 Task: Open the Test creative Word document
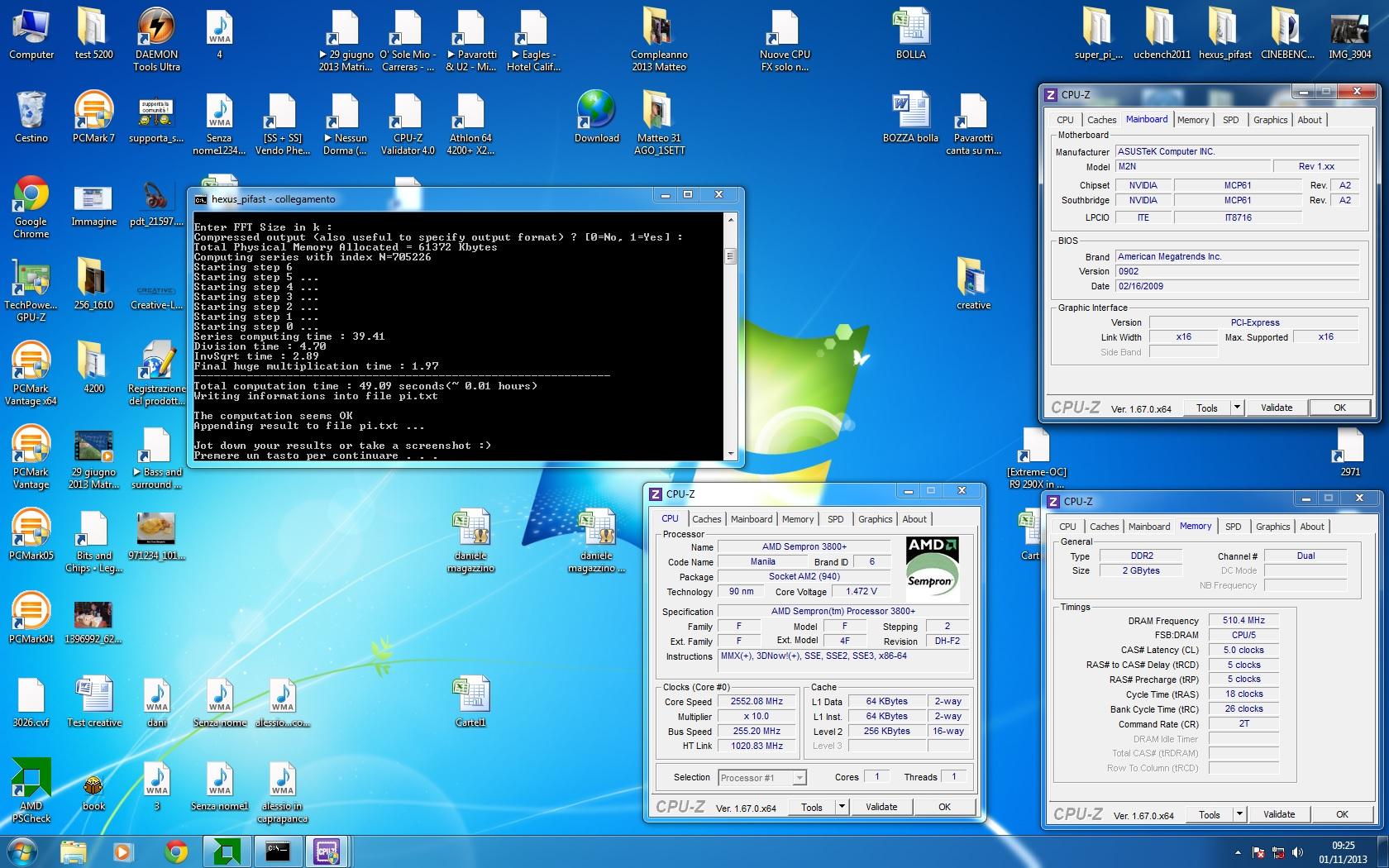point(93,702)
